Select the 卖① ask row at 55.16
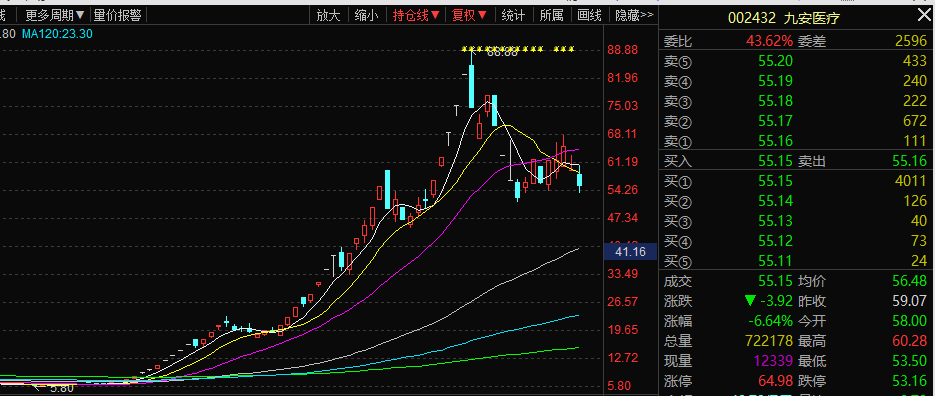The image size is (935, 396). (796, 141)
